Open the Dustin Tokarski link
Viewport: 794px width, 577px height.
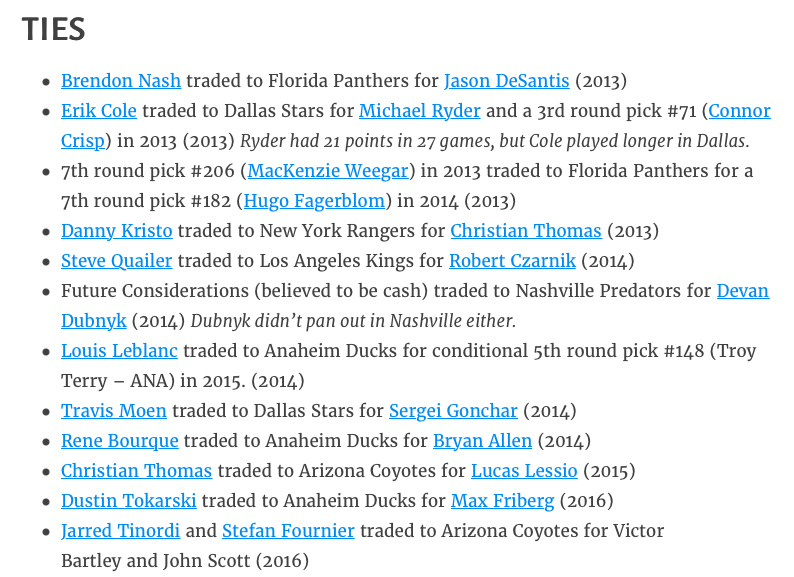(x=129, y=501)
